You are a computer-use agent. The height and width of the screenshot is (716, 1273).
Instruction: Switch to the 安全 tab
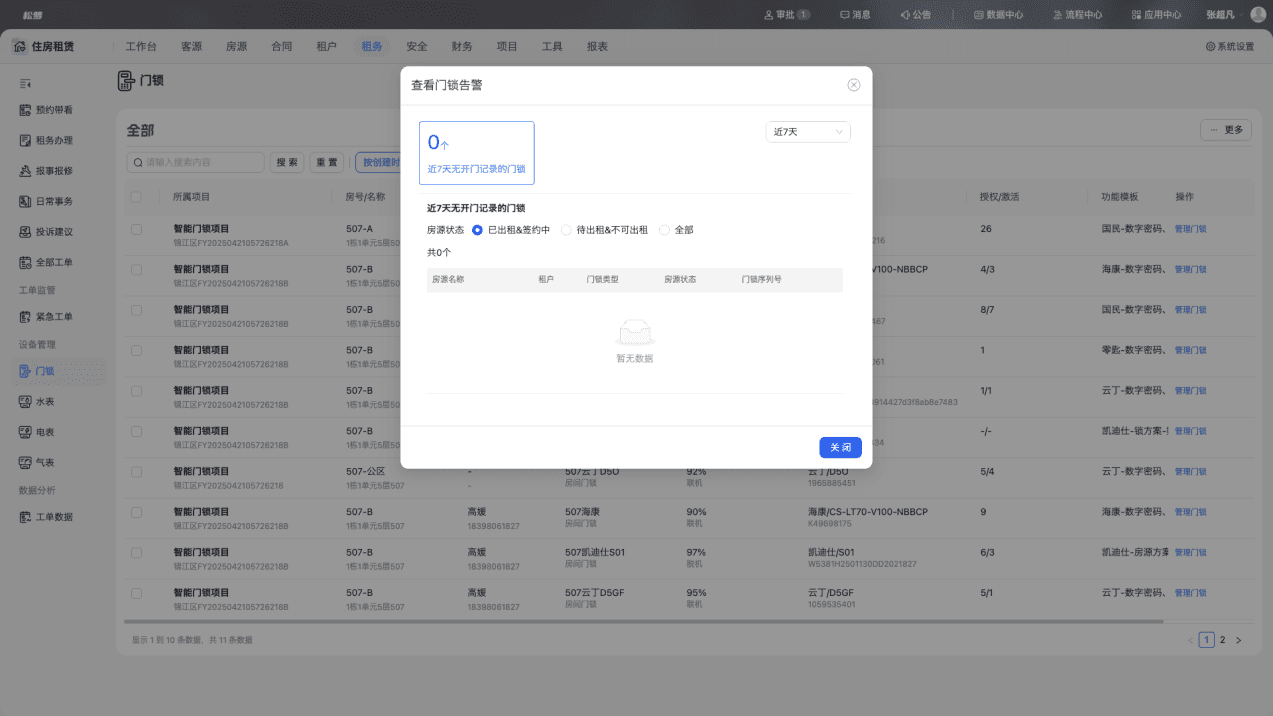tap(417, 47)
